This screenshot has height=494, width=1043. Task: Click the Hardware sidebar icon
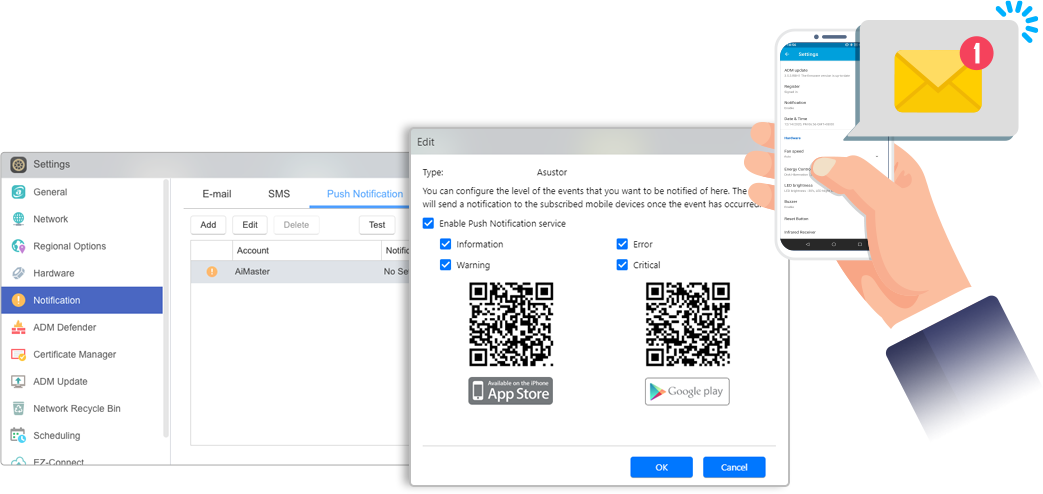(x=19, y=273)
